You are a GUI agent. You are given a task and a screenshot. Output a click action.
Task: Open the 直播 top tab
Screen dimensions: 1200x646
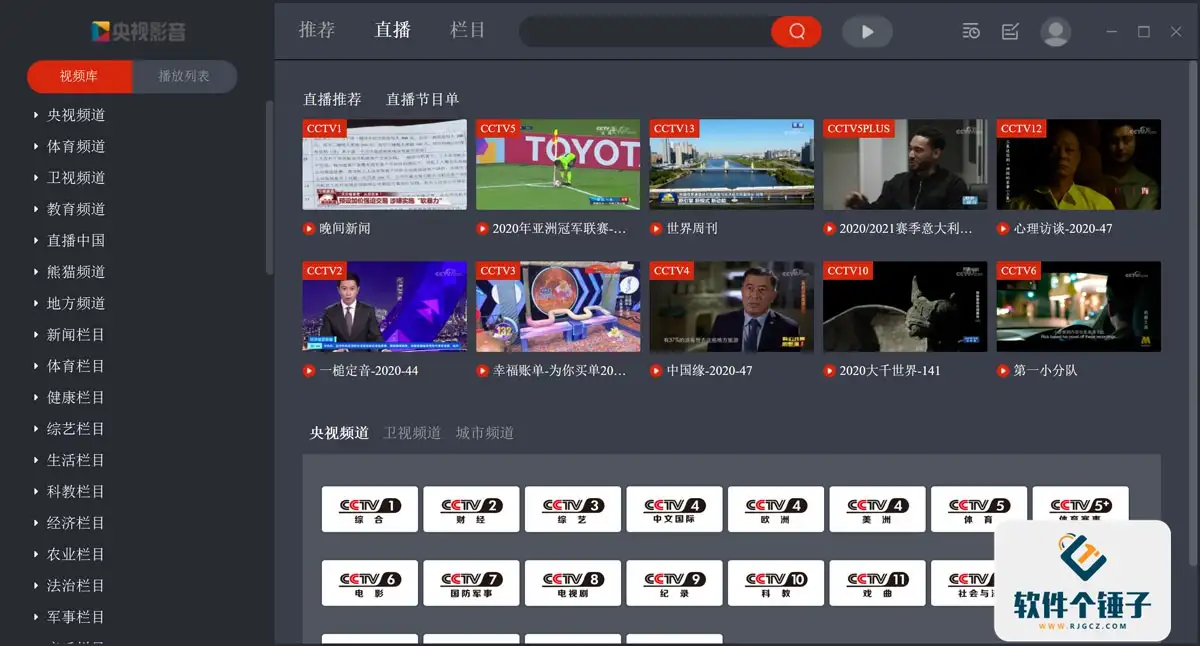393,30
